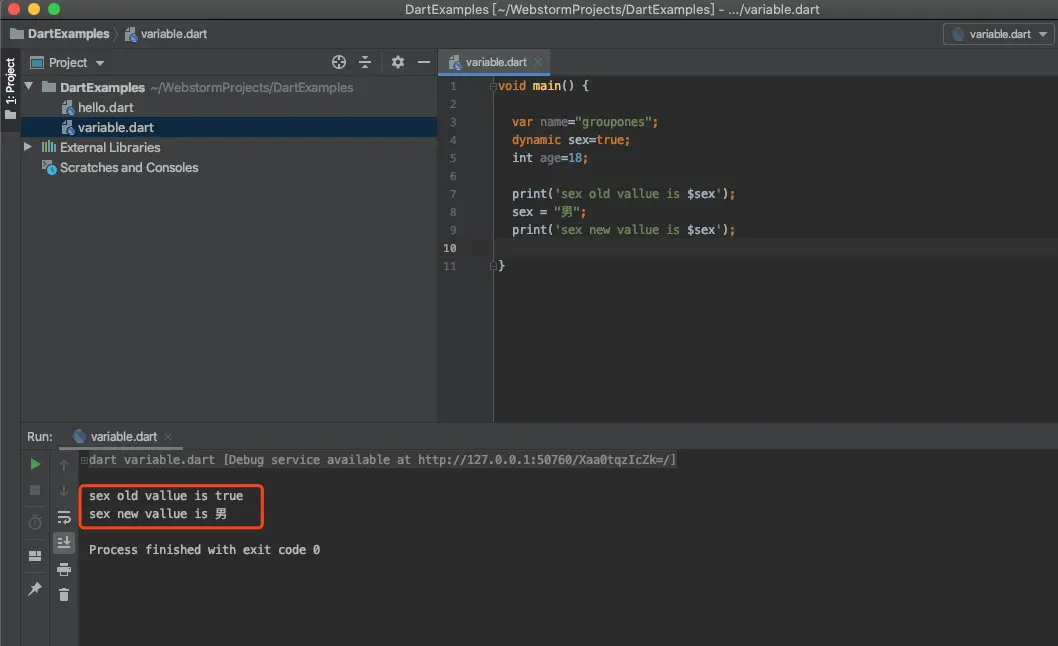The image size is (1058, 646).
Task: Click gutter line number 10
Action: [449, 248]
